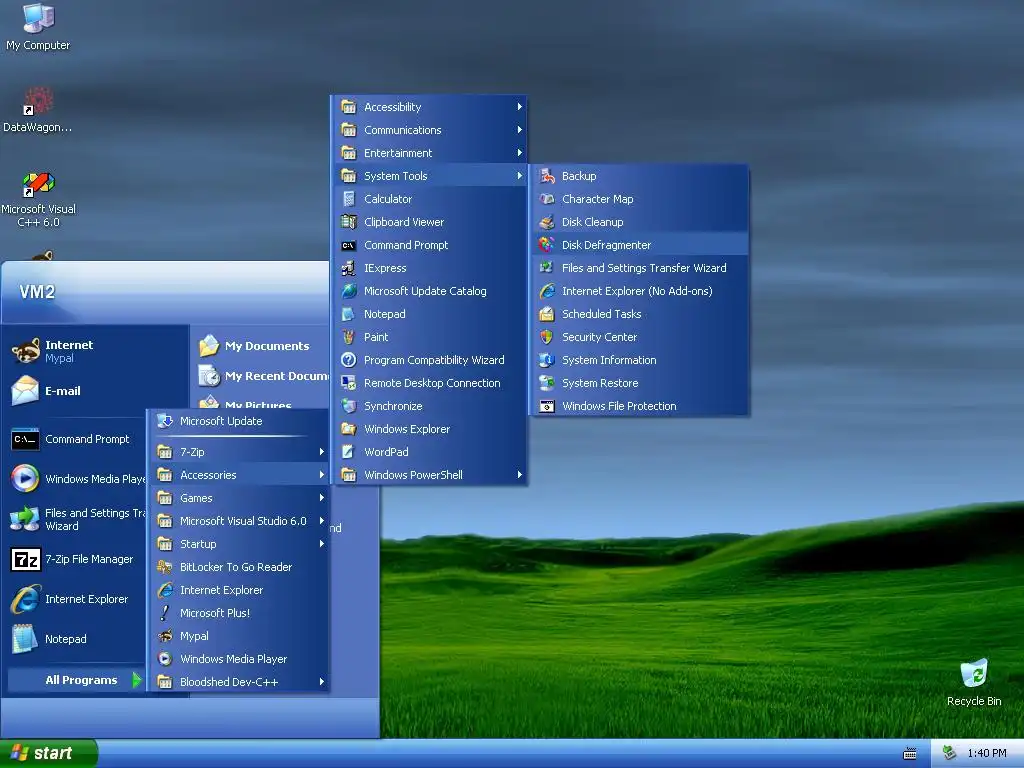Open the Disk Defragmenter icon in System Tools
The height and width of the screenshot is (768, 1024).
click(547, 245)
